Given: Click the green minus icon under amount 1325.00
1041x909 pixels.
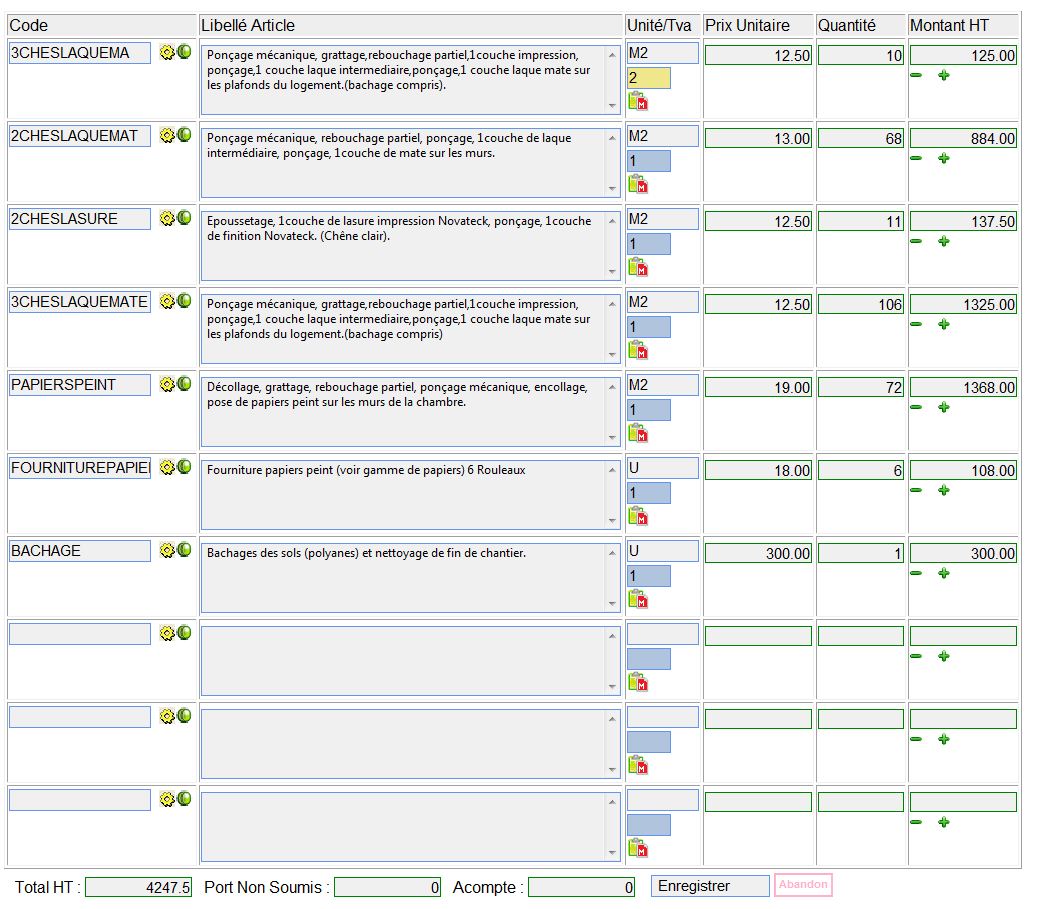Looking at the screenshot, I should point(916,324).
